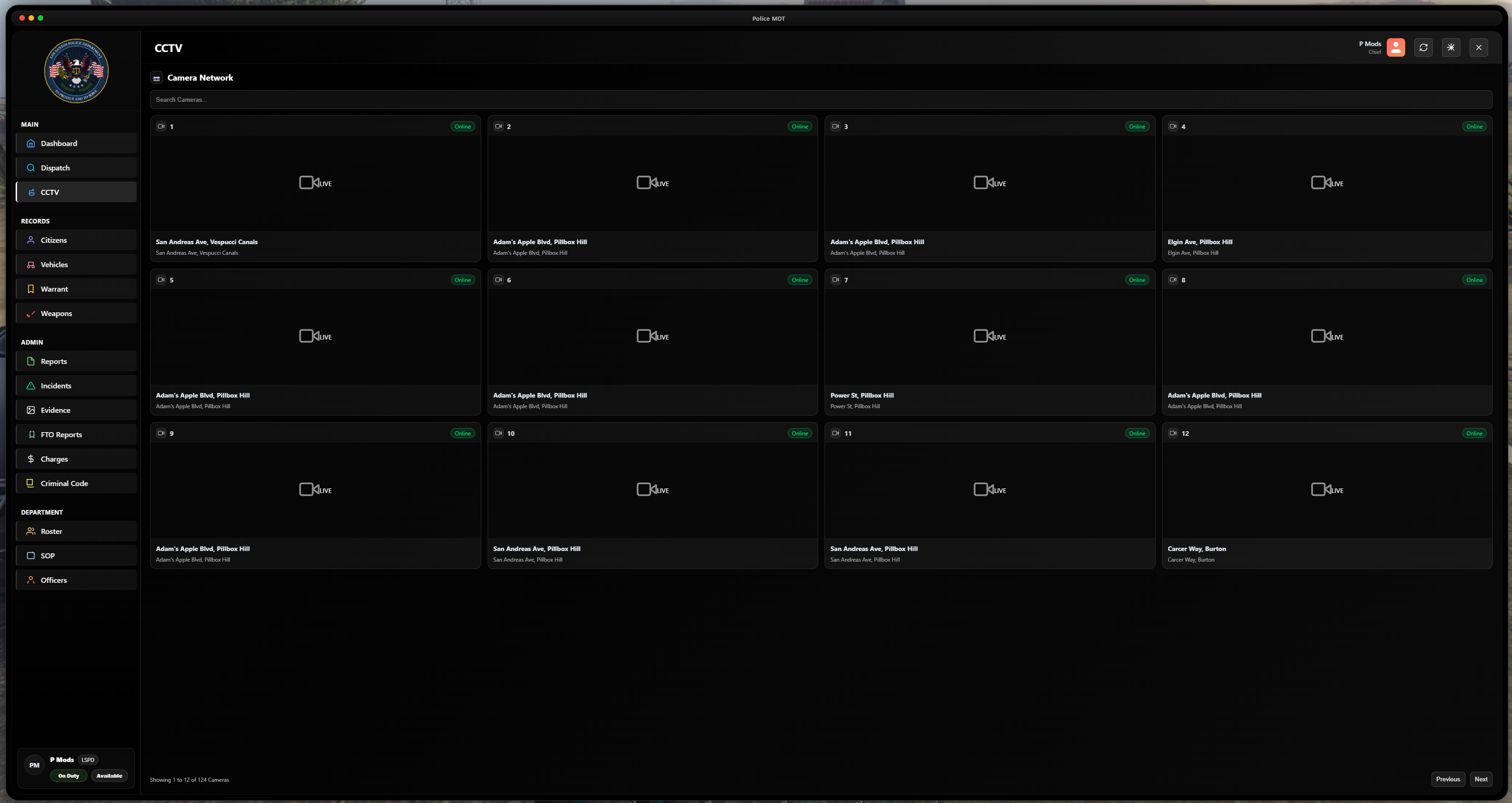Open the Incidents page
This screenshot has width=1512, height=803.
click(76, 386)
